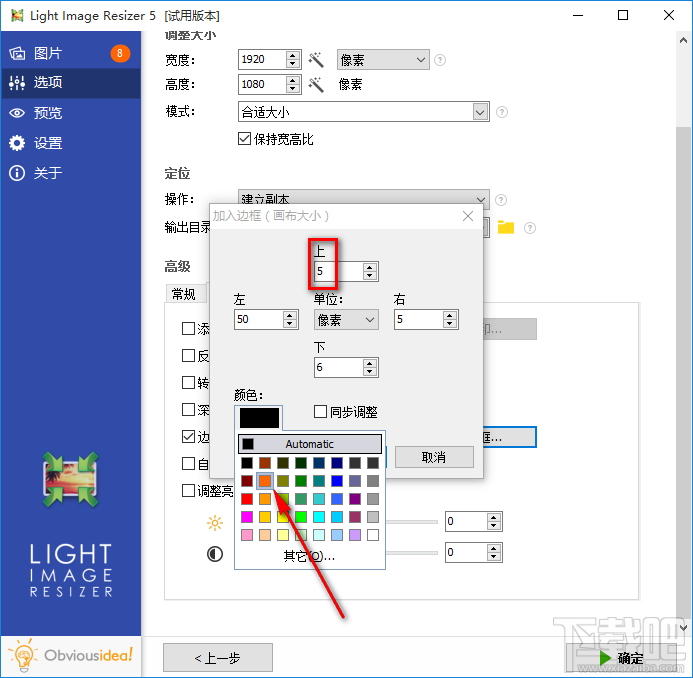
Task: Toggle the 深 checkbox
Action: tap(189, 409)
